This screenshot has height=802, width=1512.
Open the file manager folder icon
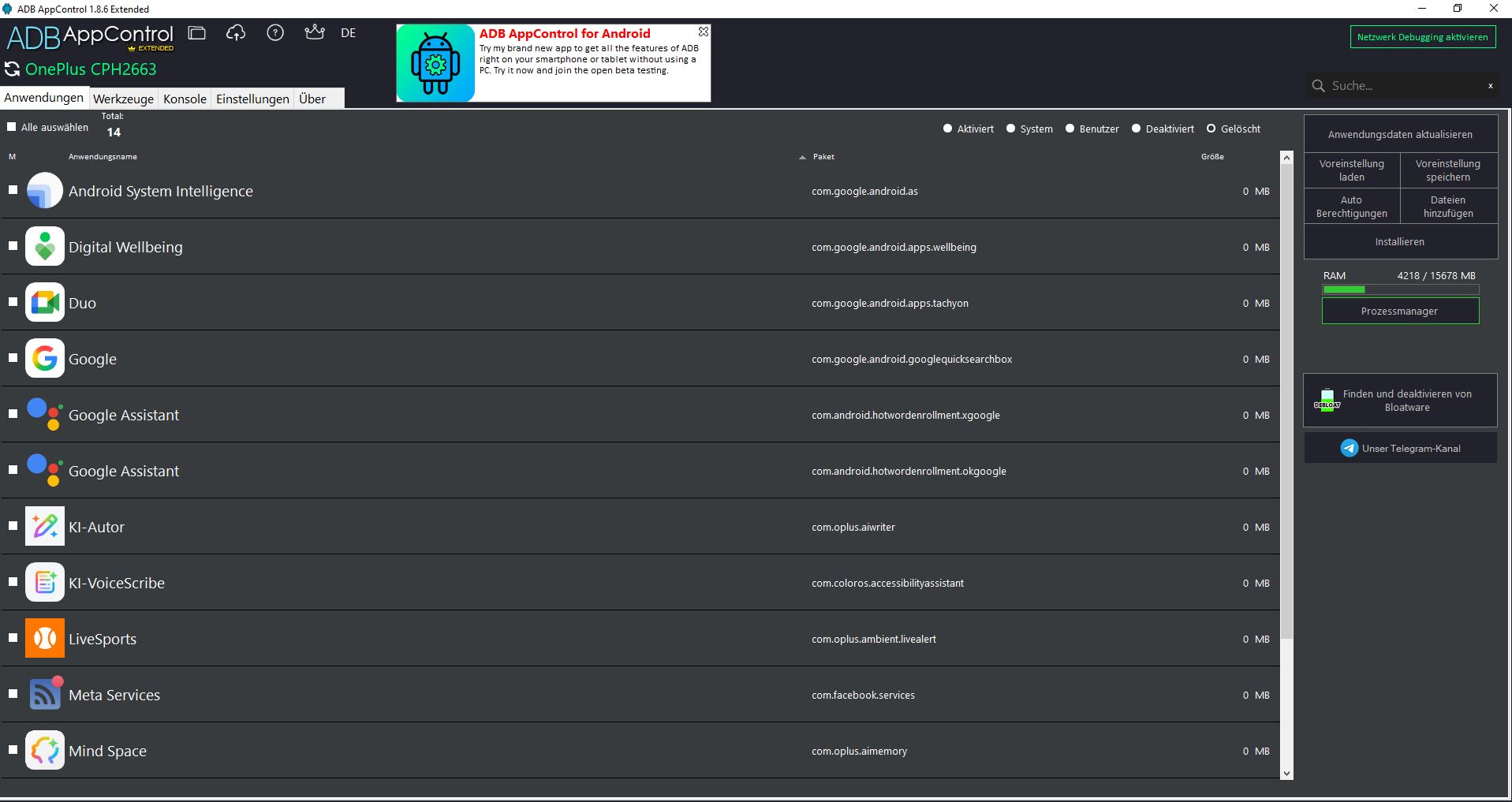pyautogui.click(x=197, y=33)
